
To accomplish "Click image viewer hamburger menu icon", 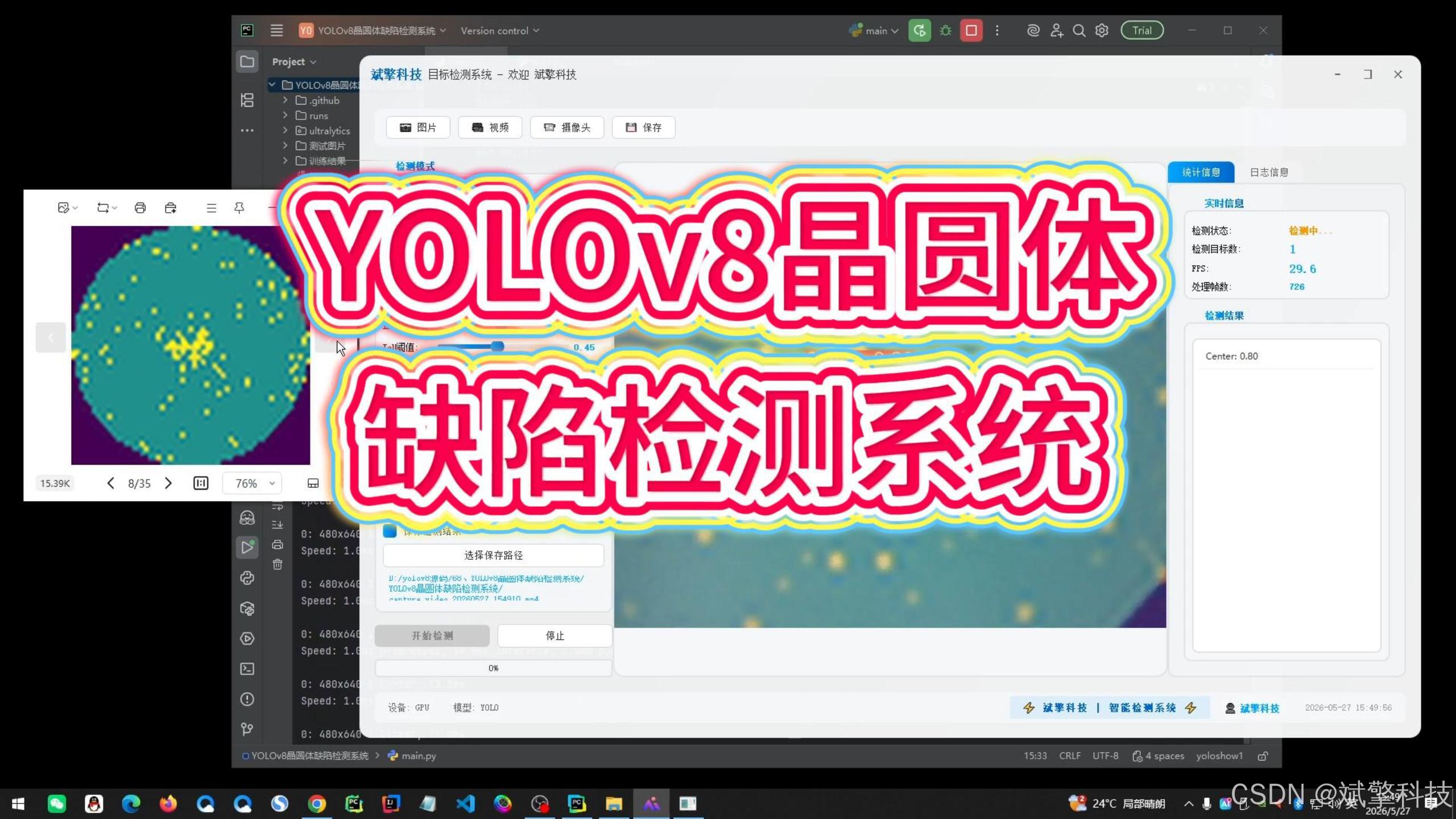I will (x=211, y=208).
